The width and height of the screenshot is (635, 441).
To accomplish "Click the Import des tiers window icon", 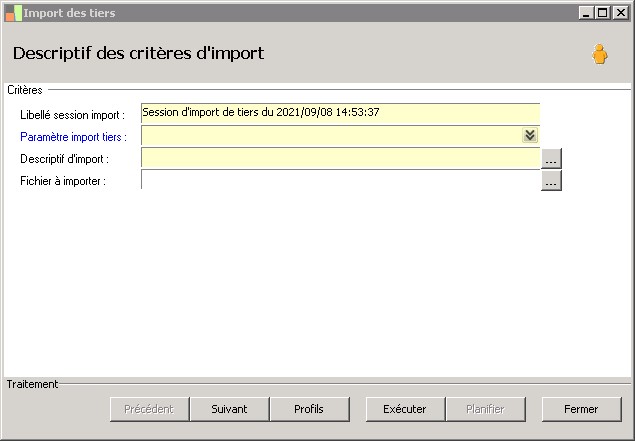I will click(13, 13).
